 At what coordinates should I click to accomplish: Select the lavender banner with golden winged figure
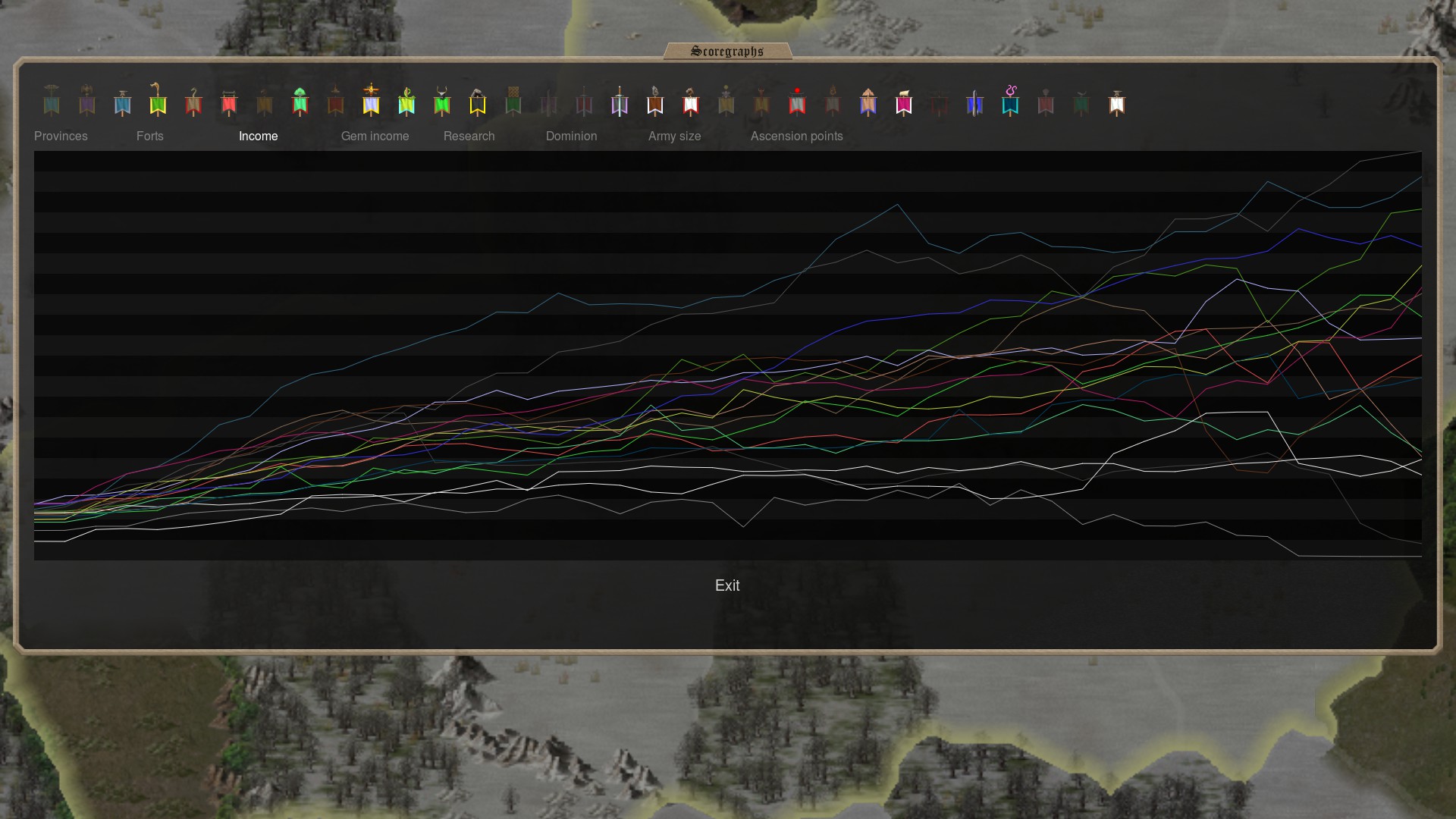point(371,99)
